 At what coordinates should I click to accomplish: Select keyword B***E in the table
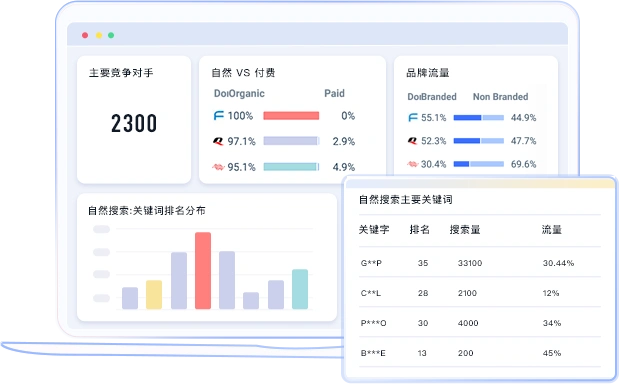pyautogui.click(x=373, y=353)
